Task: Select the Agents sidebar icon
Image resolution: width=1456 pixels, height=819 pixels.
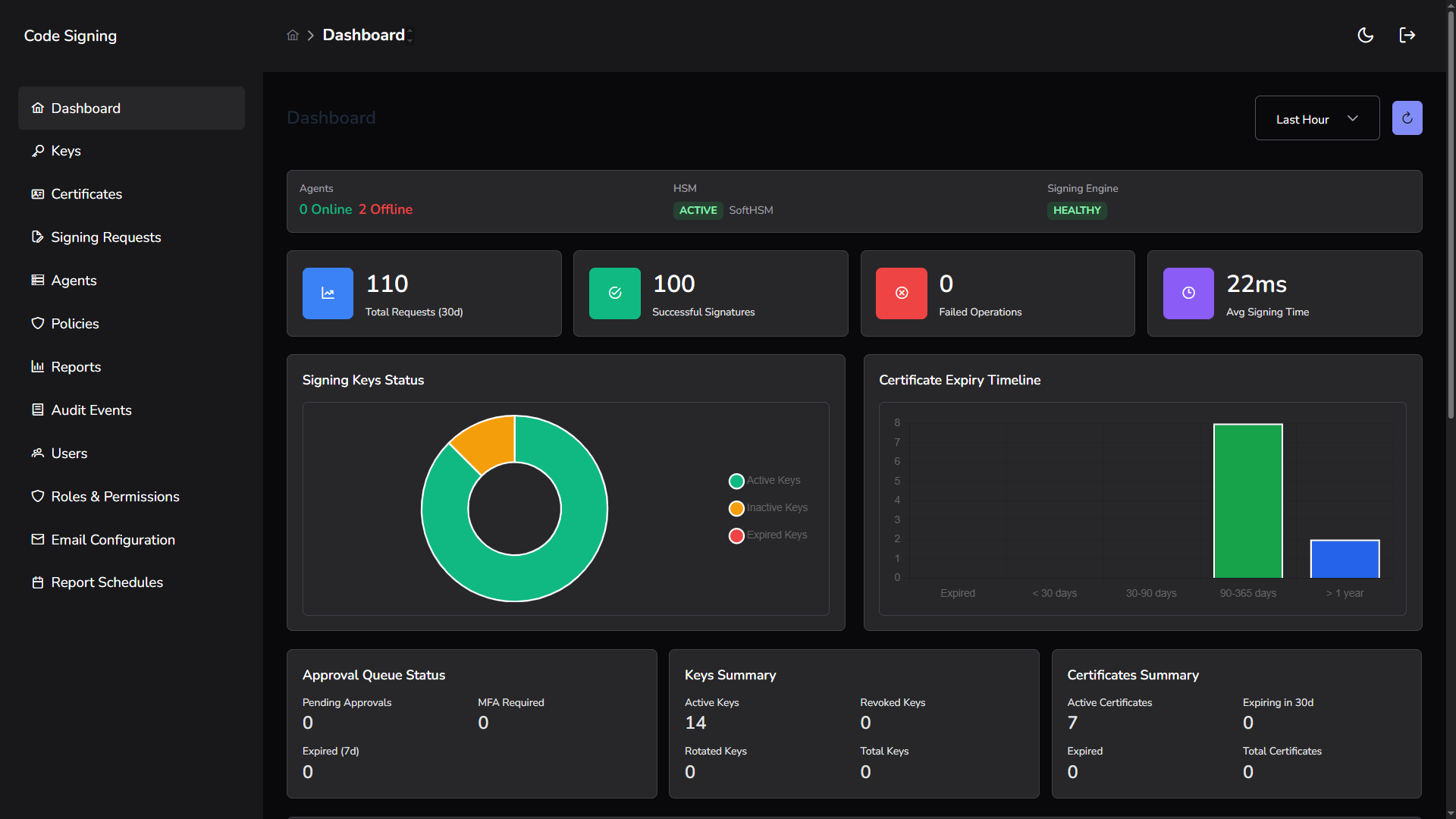Action: pos(38,281)
